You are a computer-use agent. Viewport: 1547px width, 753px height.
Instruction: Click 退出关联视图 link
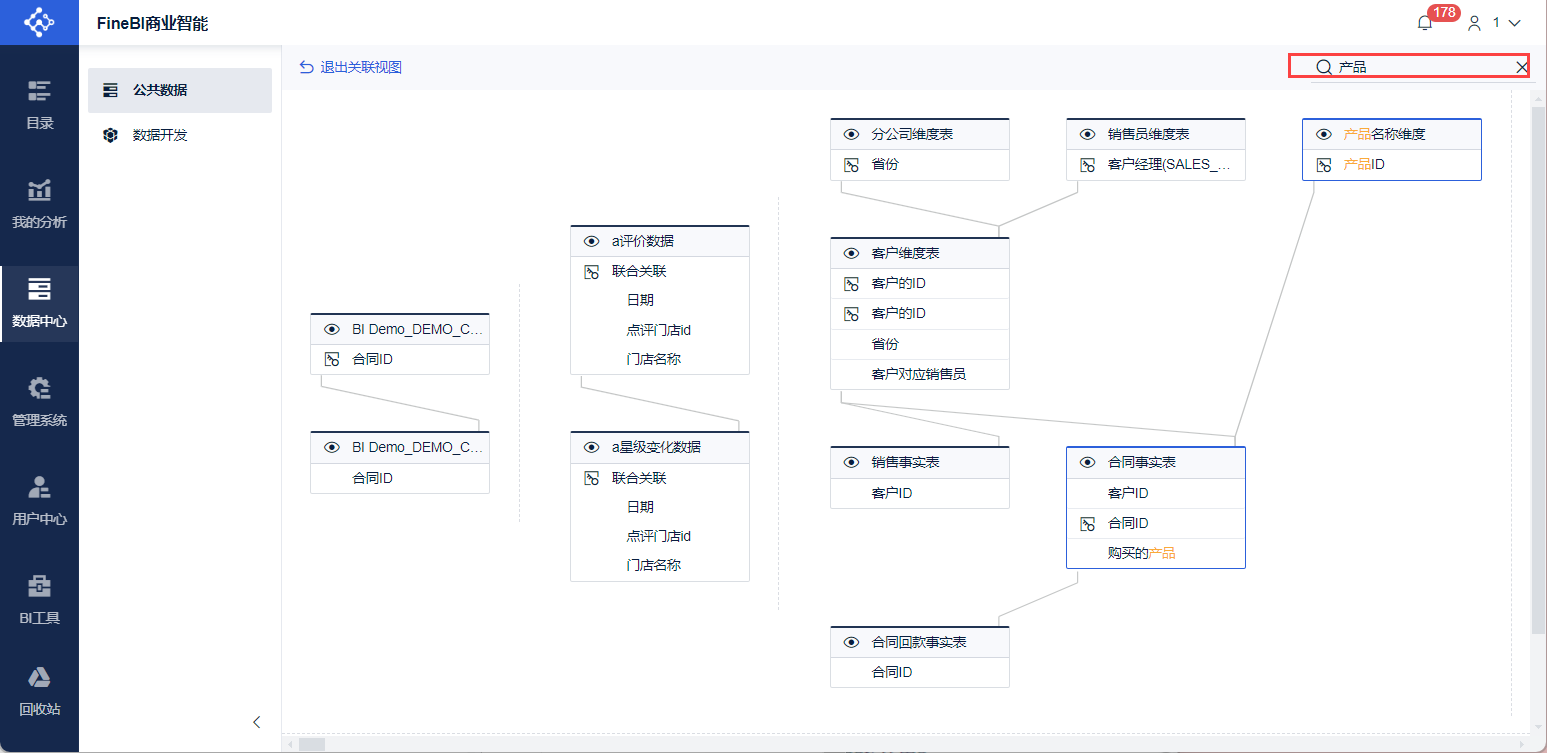[351, 67]
